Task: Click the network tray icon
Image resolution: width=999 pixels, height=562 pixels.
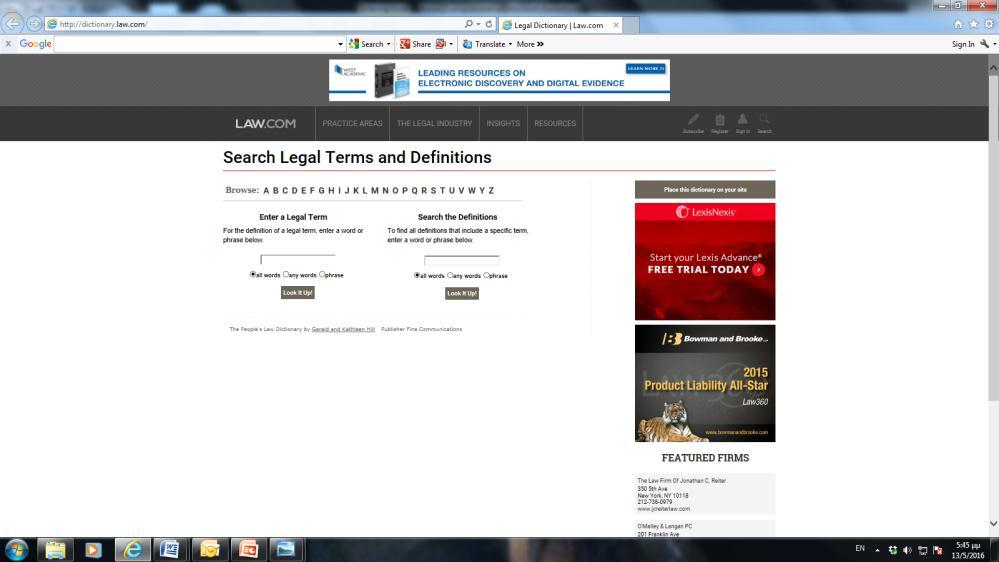Action: point(923,550)
